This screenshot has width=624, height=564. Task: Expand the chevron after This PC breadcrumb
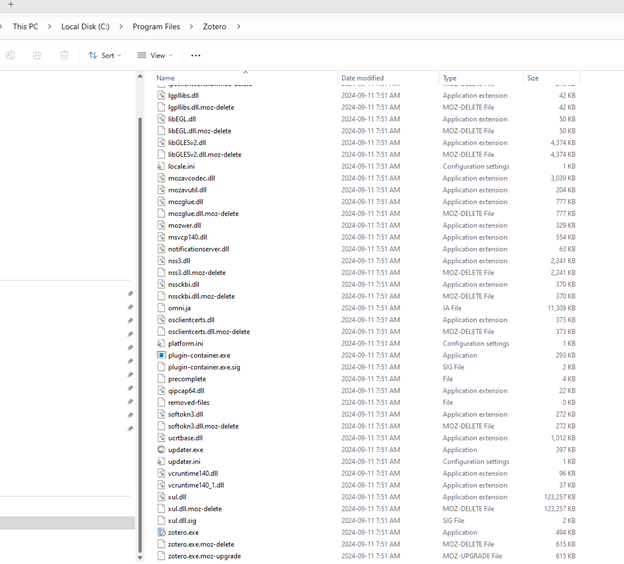tap(49, 27)
